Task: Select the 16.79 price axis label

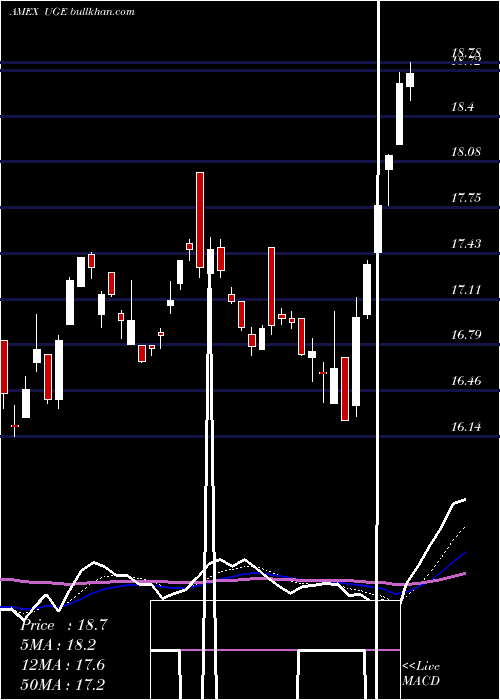Action: 466,334
